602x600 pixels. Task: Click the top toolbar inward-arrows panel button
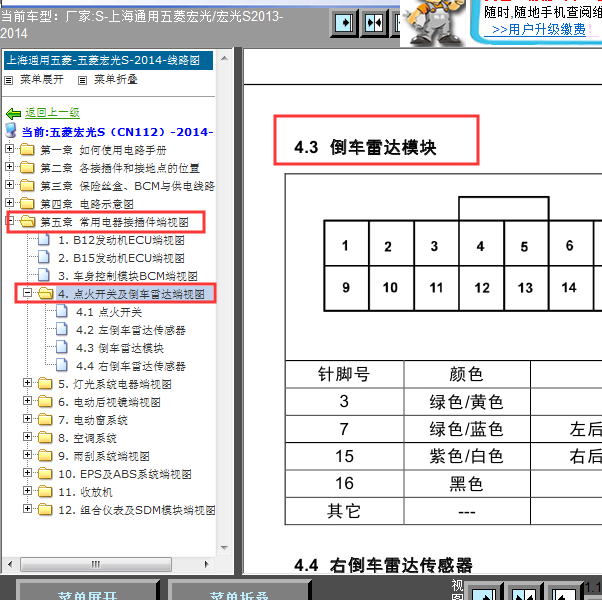(x=374, y=24)
